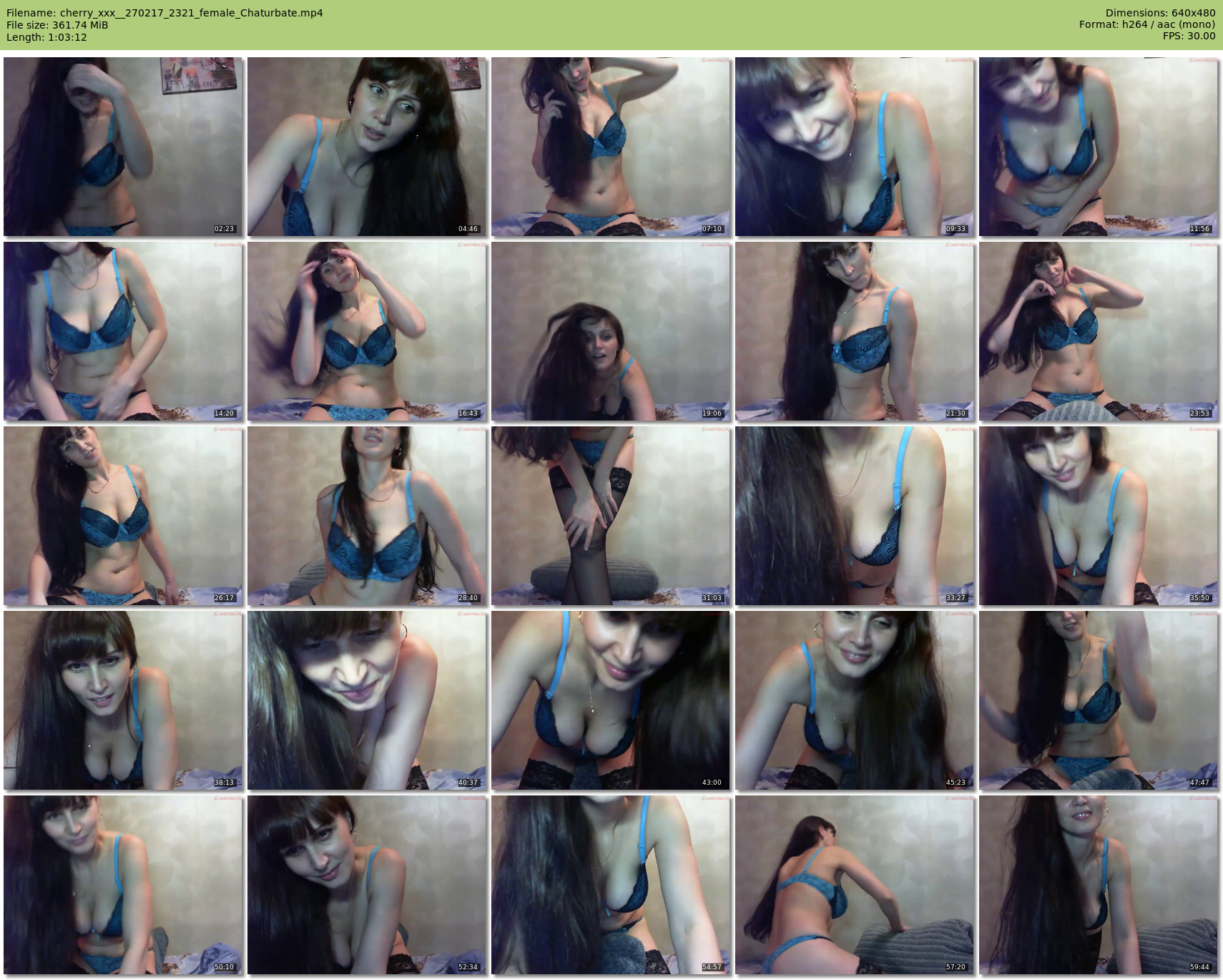The height and width of the screenshot is (980, 1223).
Task: Click the thumbnail at 47:47
Action: (1098, 700)
